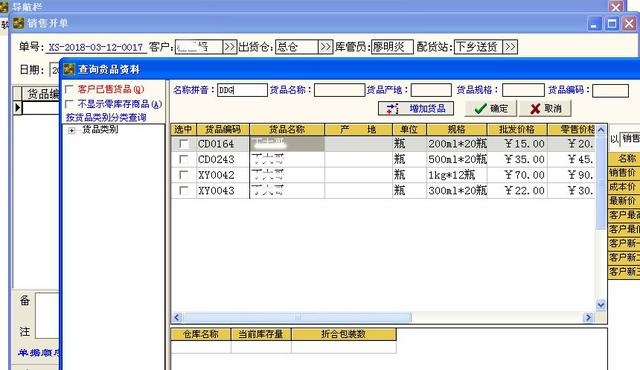
Task: Open 按货品类别分类查询 link
Action: (x=106, y=117)
